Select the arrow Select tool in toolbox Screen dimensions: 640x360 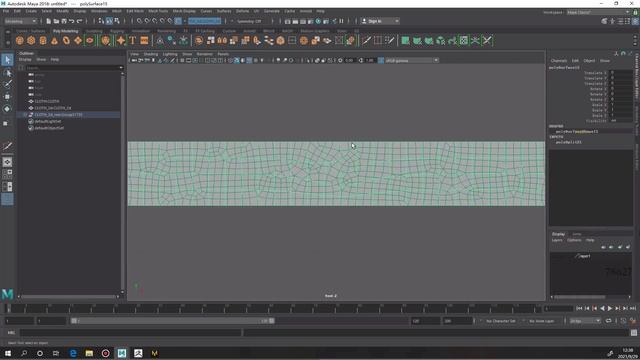point(7,60)
